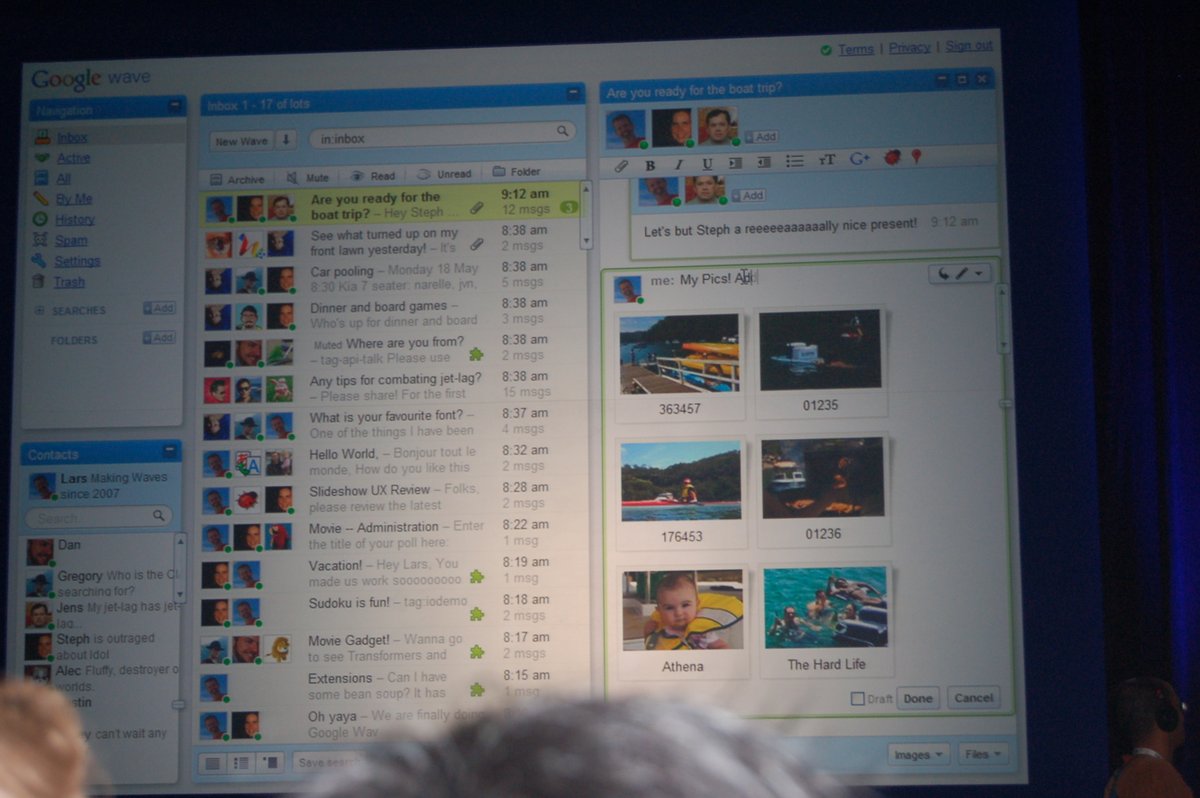The width and height of the screenshot is (1200, 798).
Task: Click the inbox list scrollbar
Action: [586, 214]
